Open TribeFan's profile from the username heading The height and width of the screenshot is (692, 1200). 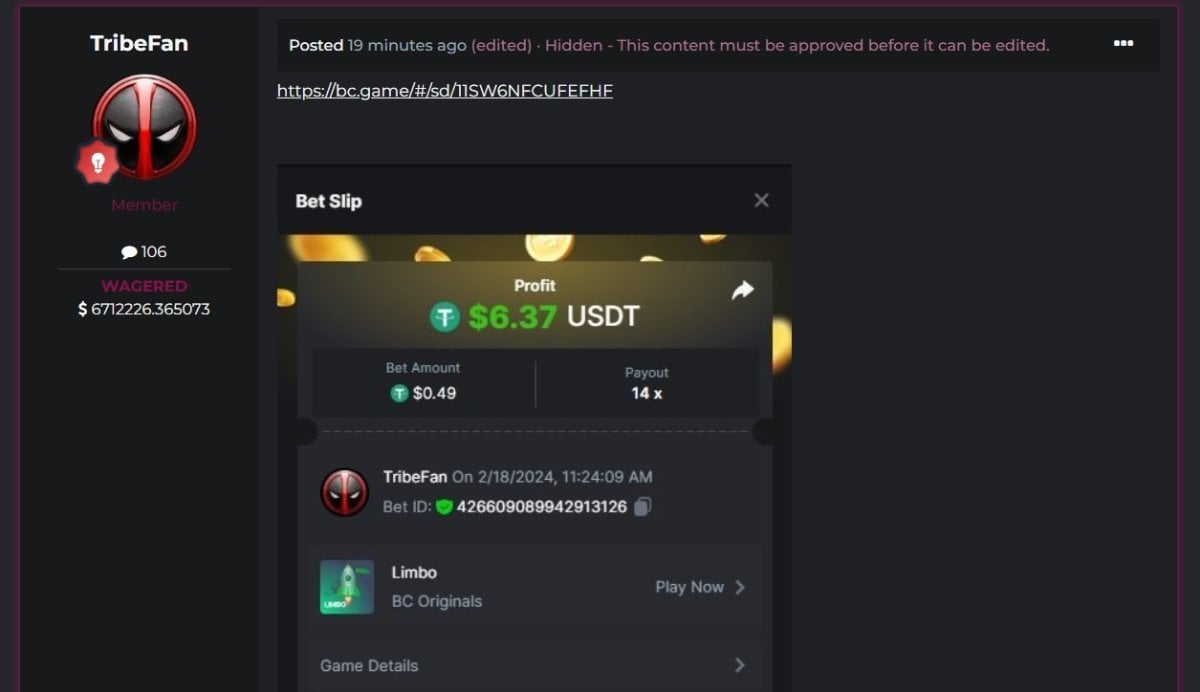(139, 43)
